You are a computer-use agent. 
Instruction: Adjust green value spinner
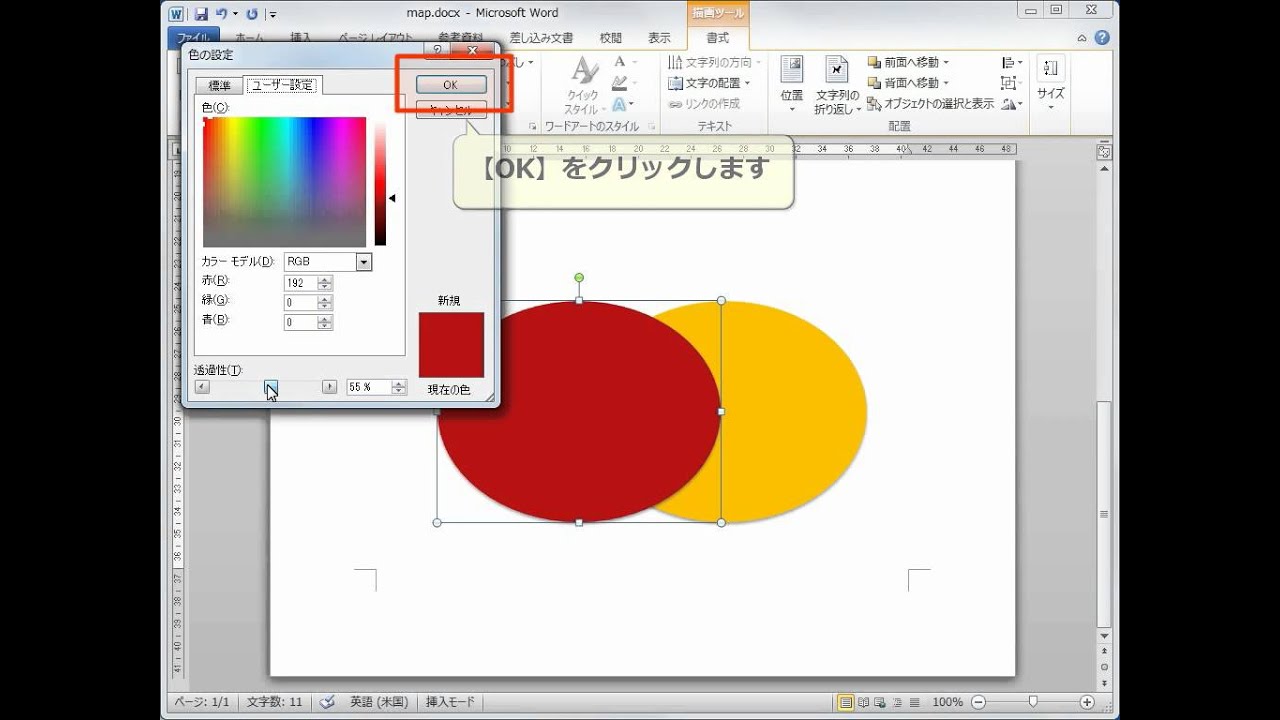pyautogui.click(x=325, y=303)
